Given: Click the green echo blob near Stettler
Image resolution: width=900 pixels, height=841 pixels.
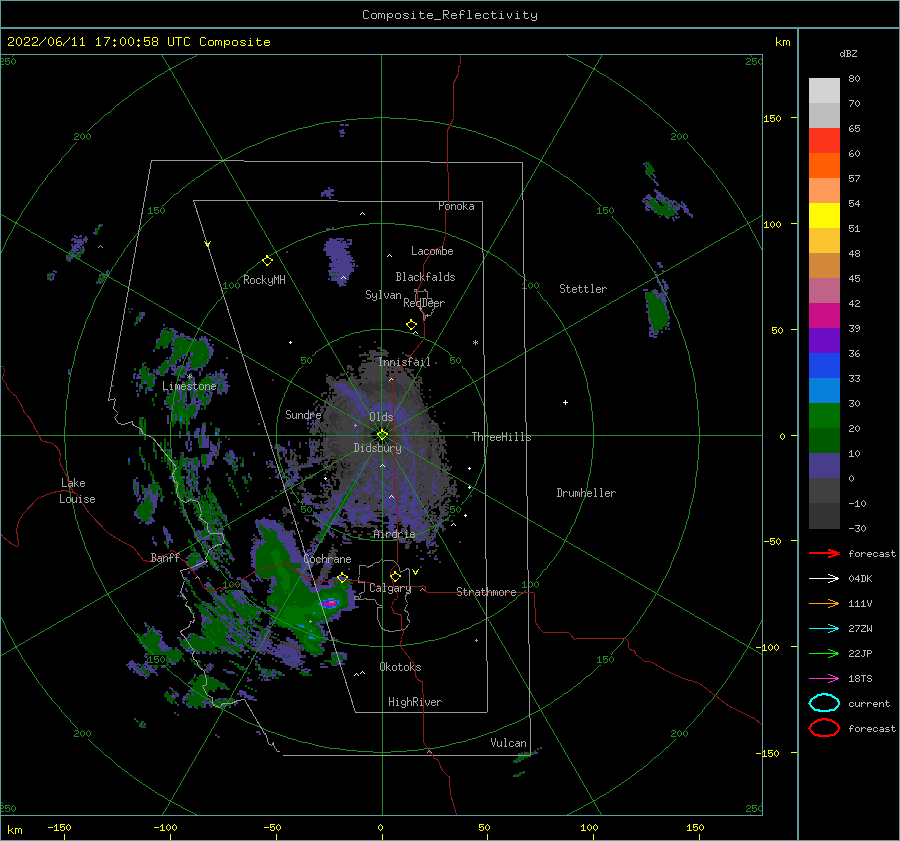Looking at the screenshot, I should [657, 312].
